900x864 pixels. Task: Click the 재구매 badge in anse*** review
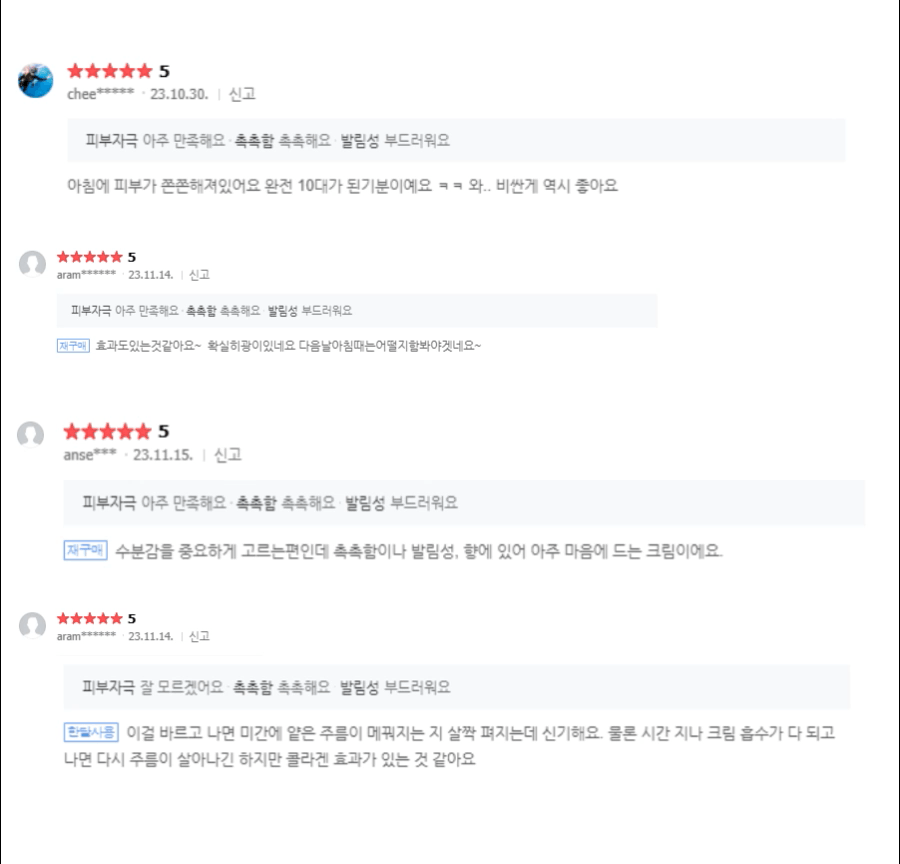pyautogui.click(x=85, y=551)
